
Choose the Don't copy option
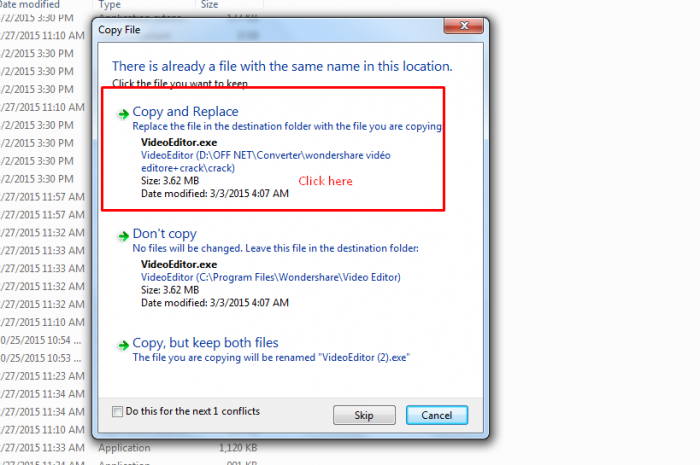click(164, 233)
